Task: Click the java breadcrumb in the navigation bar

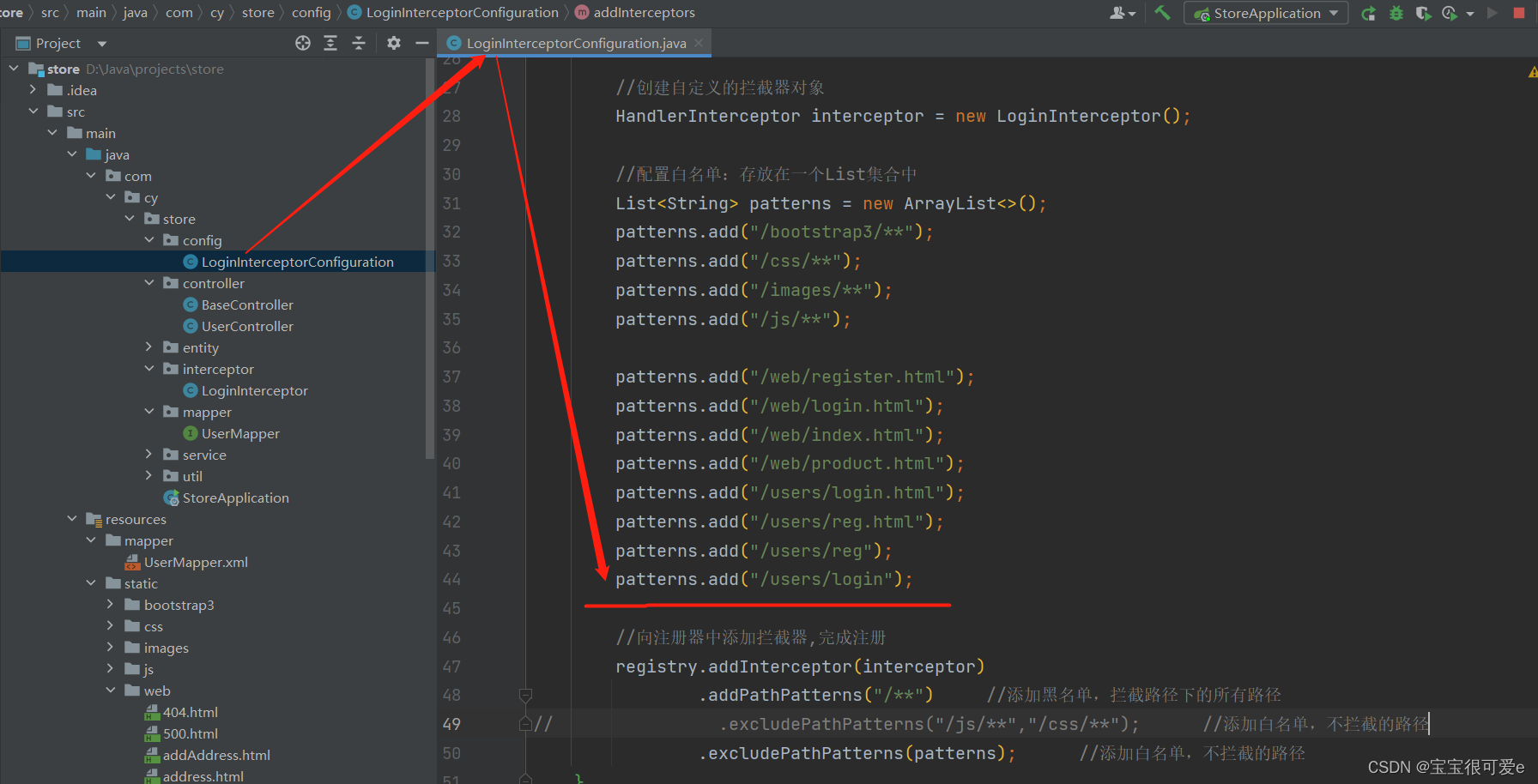Action: pos(135,12)
